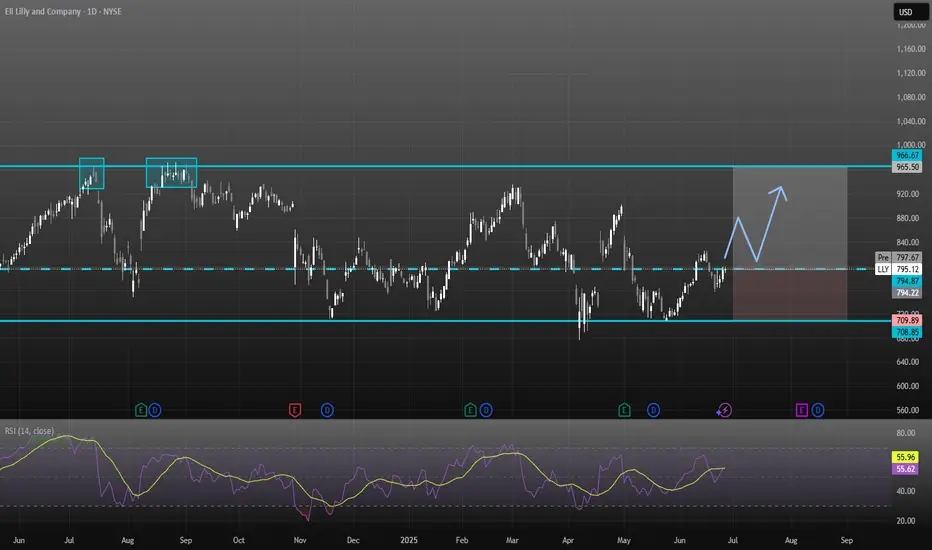Click the dividend D icon beside the Aug 2024 earnings icon

(155, 410)
